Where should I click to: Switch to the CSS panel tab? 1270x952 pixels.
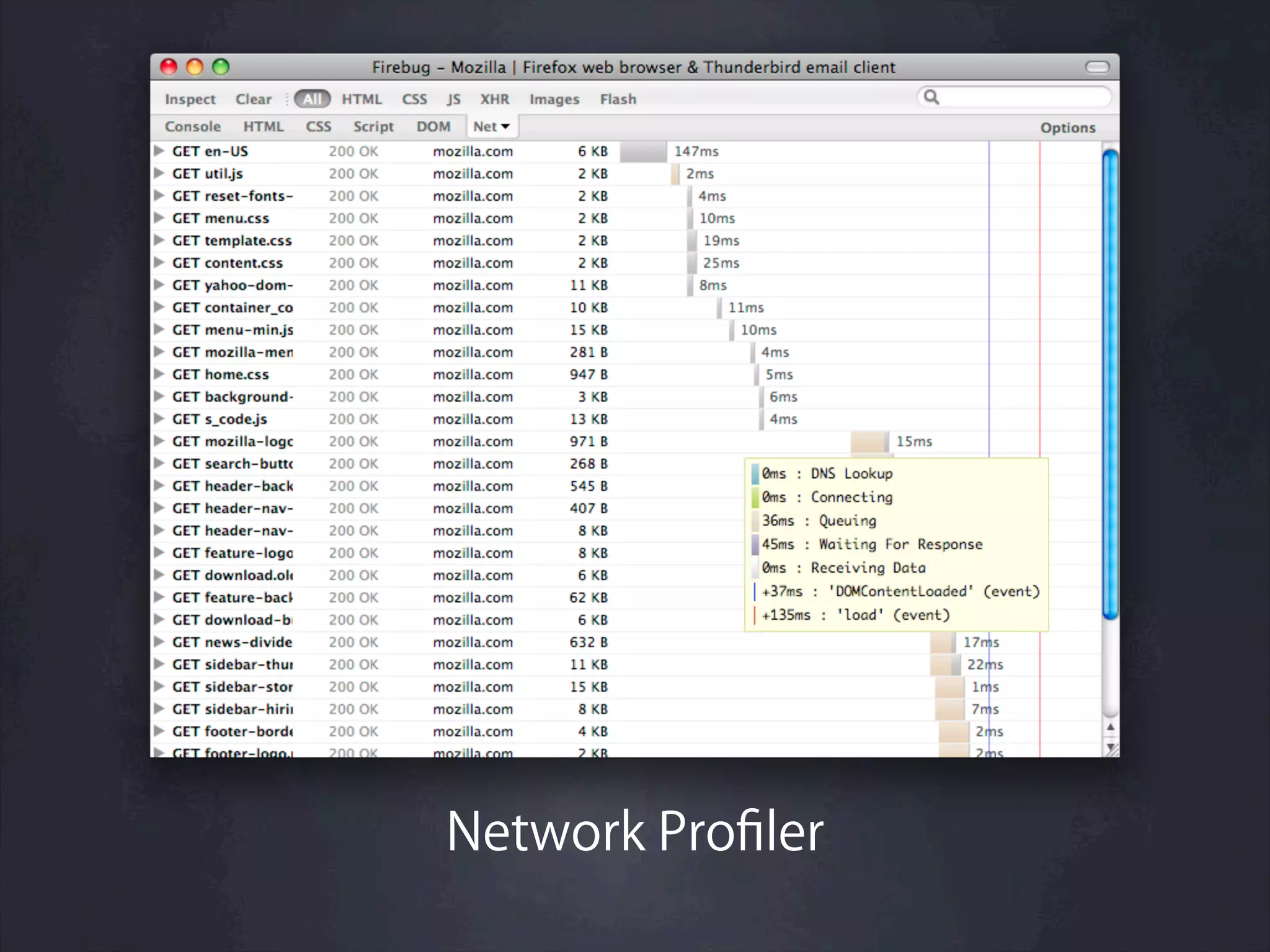click(318, 126)
